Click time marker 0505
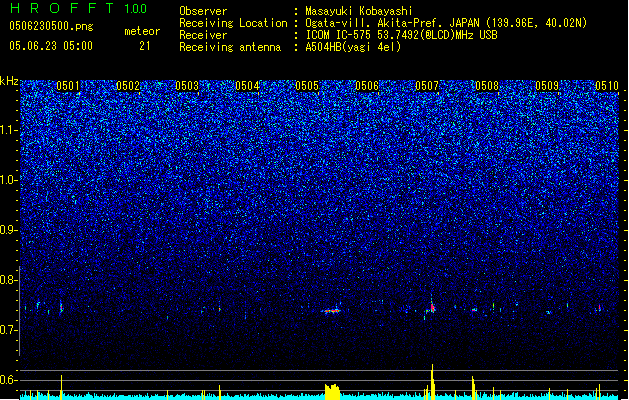 tap(307, 86)
